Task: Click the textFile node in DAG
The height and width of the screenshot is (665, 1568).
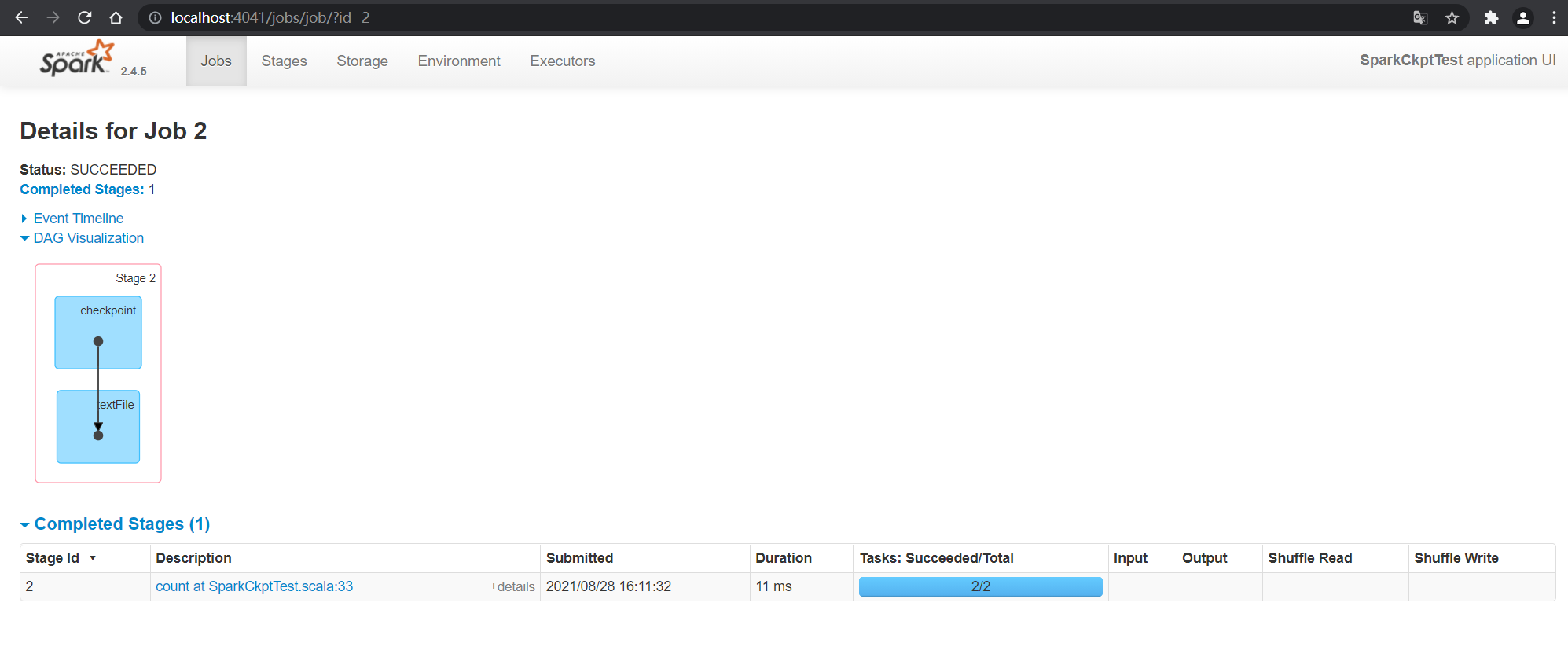Action: (x=98, y=427)
